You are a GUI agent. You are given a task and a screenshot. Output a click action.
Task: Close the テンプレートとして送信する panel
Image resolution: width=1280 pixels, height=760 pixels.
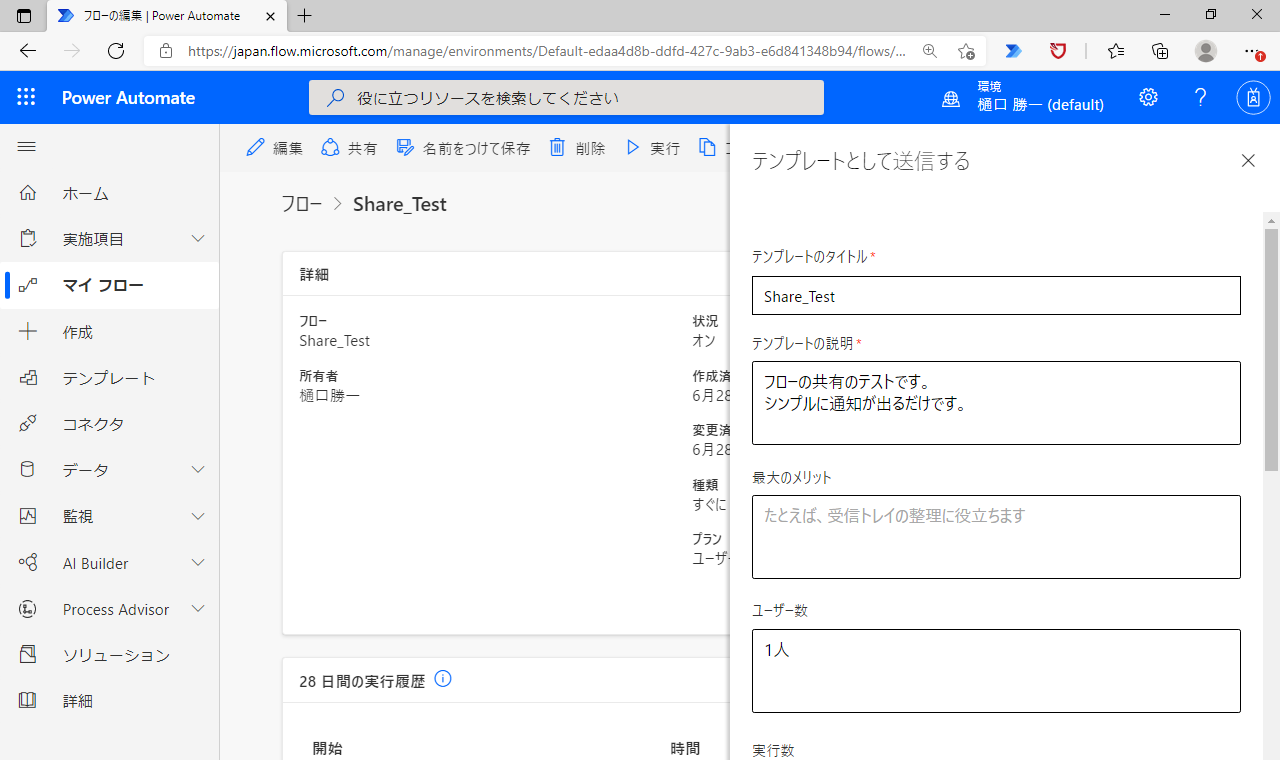(1248, 160)
